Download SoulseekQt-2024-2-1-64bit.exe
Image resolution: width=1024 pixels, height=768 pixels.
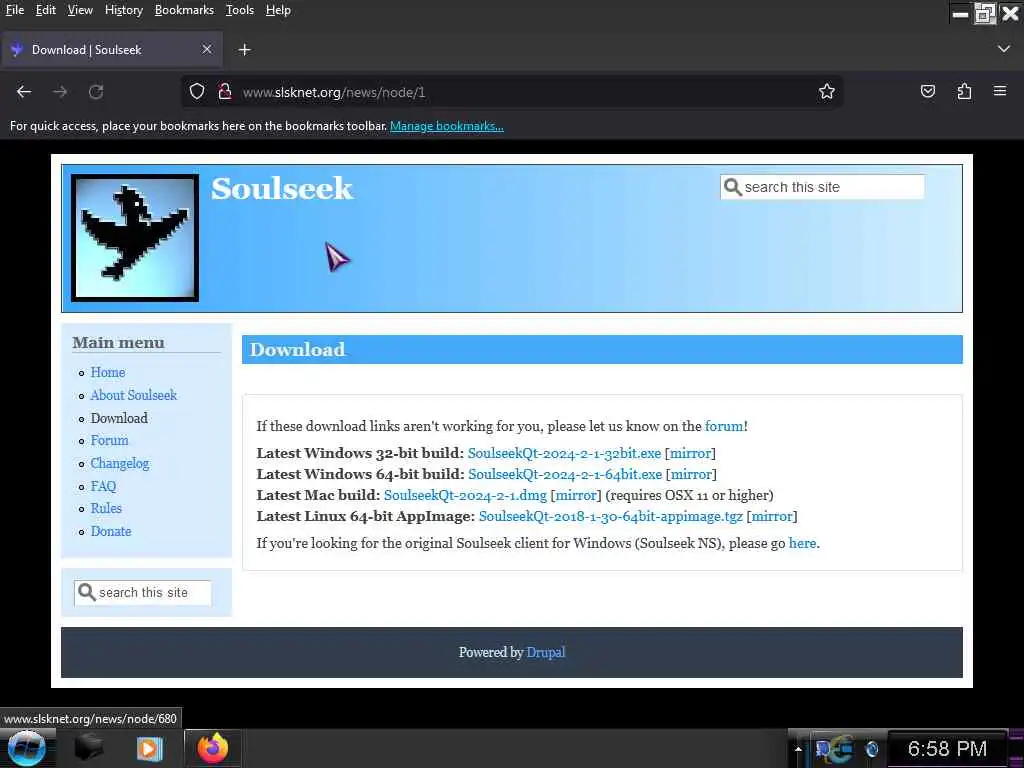pyautogui.click(x=565, y=474)
